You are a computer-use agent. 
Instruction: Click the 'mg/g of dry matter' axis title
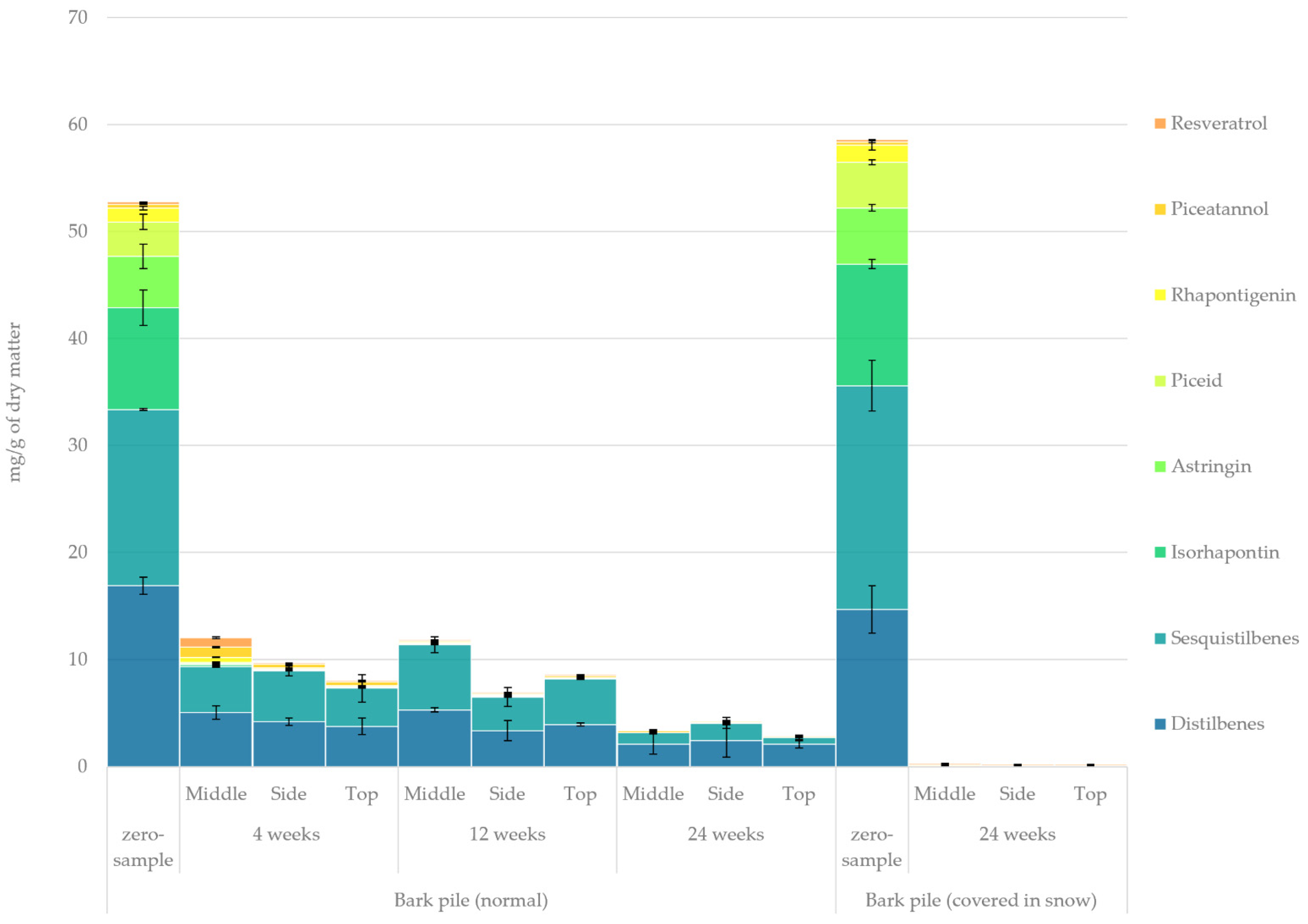coord(15,402)
